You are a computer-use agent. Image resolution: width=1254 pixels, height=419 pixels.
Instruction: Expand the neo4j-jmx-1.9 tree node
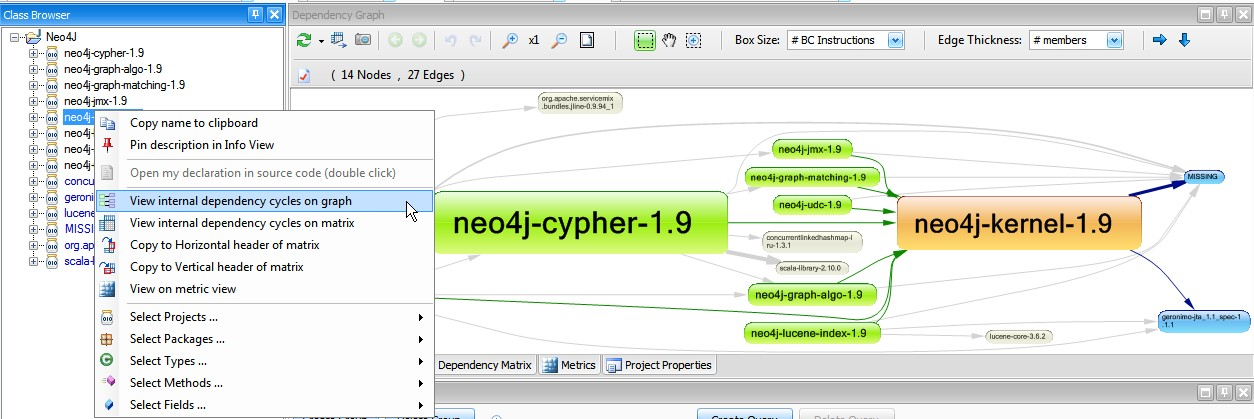[32, 101]
